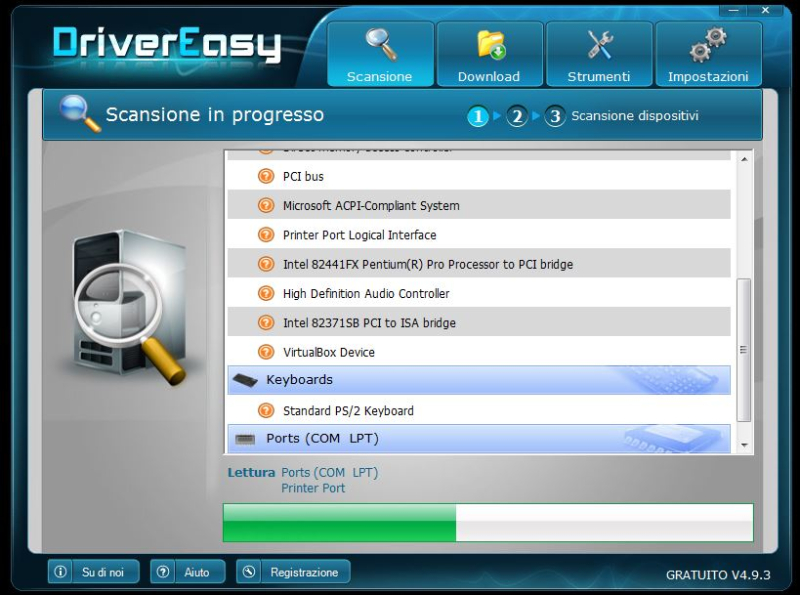
Task: Click the icon next to VirtualBox Device
Action: [x=265, y=352]
